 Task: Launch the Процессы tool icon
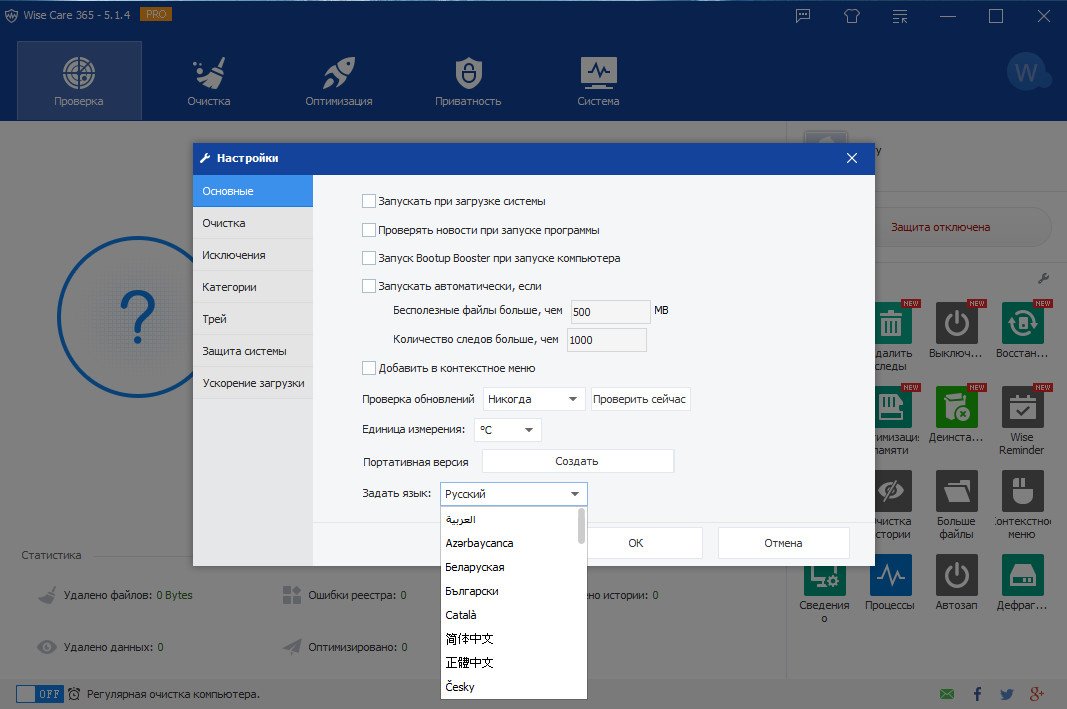pyautogui.click(x=890, y=577)
